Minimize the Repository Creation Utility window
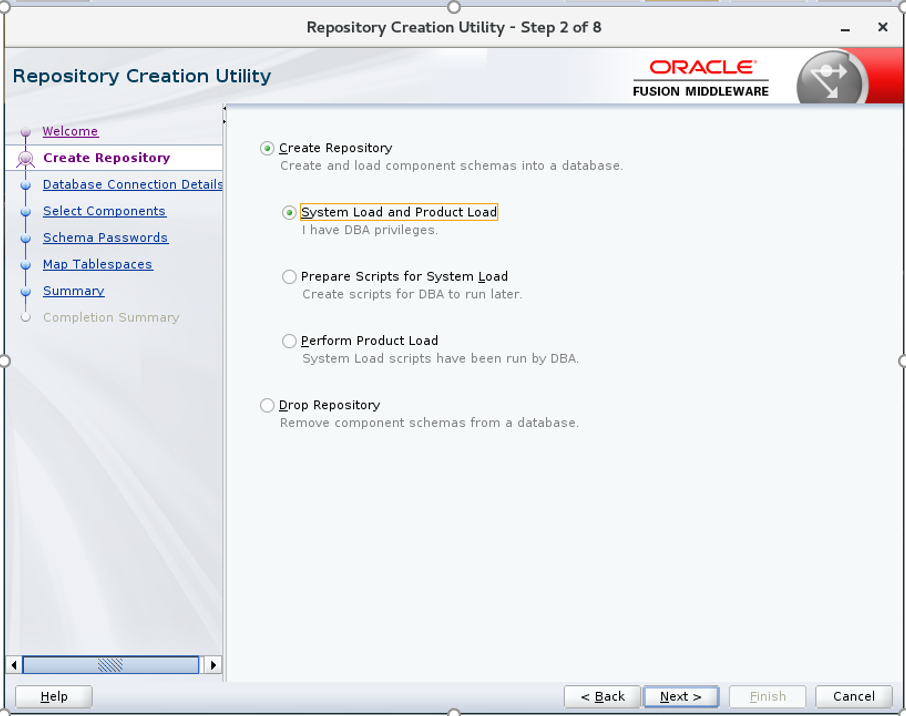906x716 pixels. 845,29
